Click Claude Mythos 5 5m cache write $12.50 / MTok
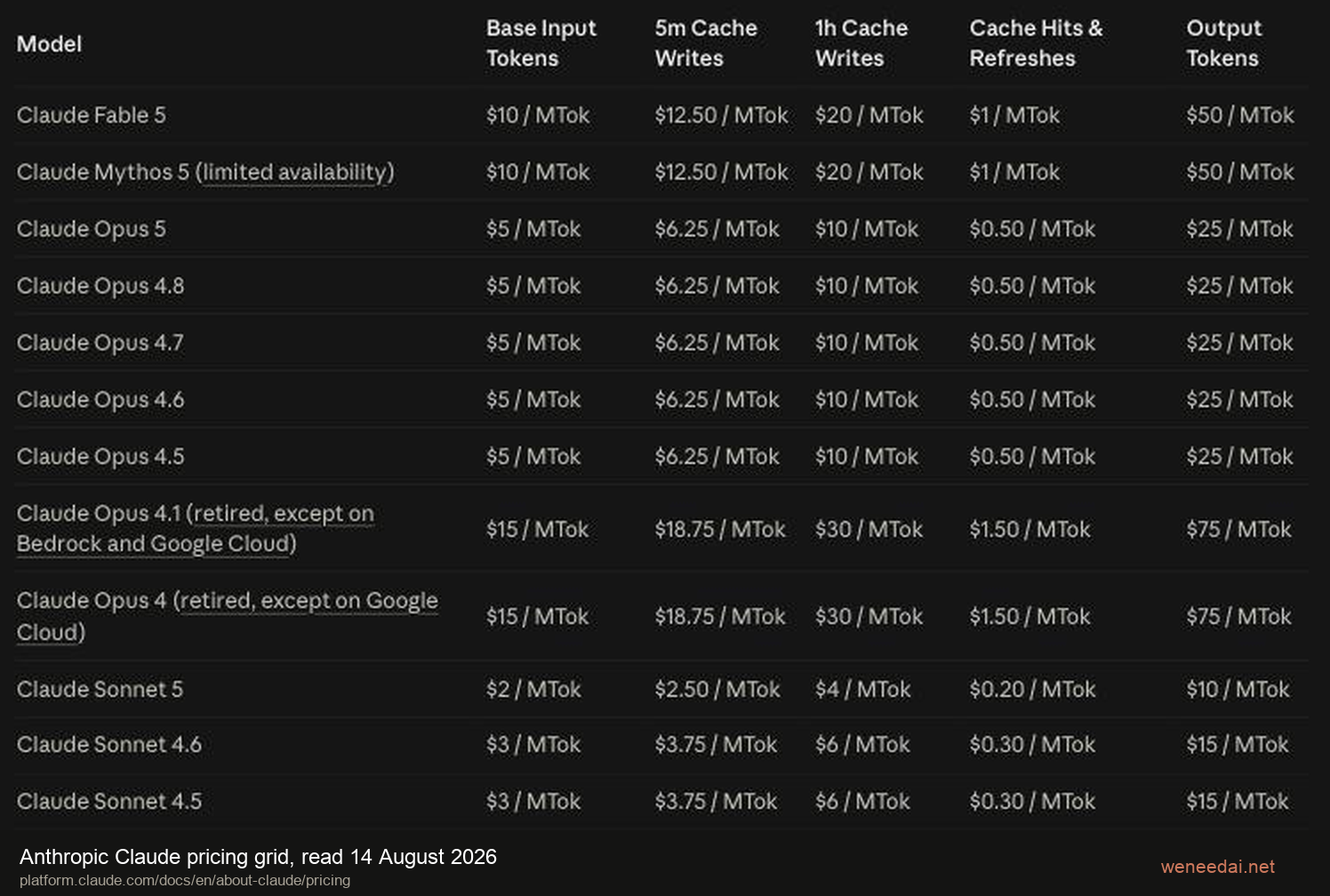The width and height of the screenshot is (1330, 896). coord(721,172)
